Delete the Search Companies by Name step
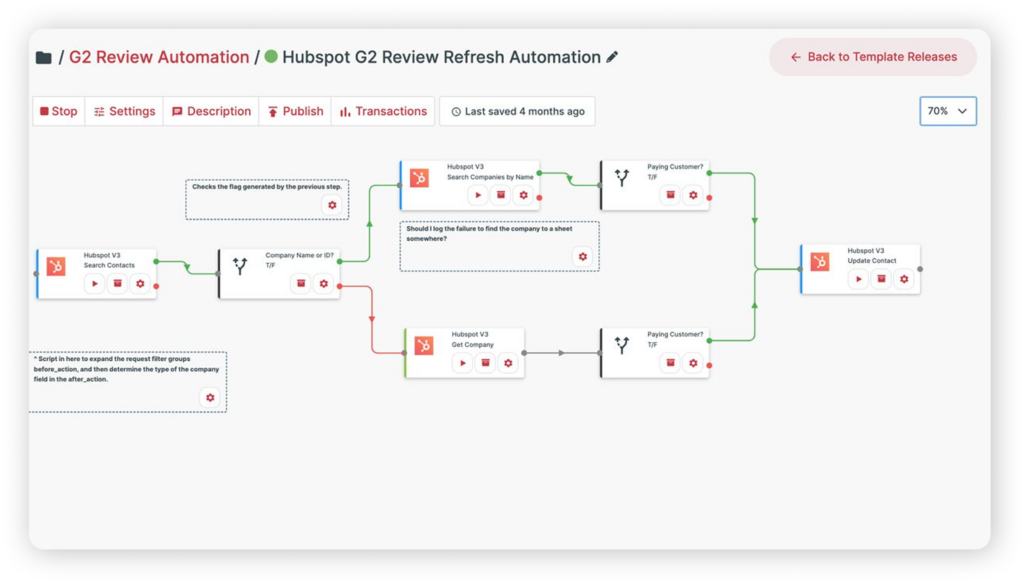The image size is (1024, 583). pyautogui.click(x=501, y=195)
